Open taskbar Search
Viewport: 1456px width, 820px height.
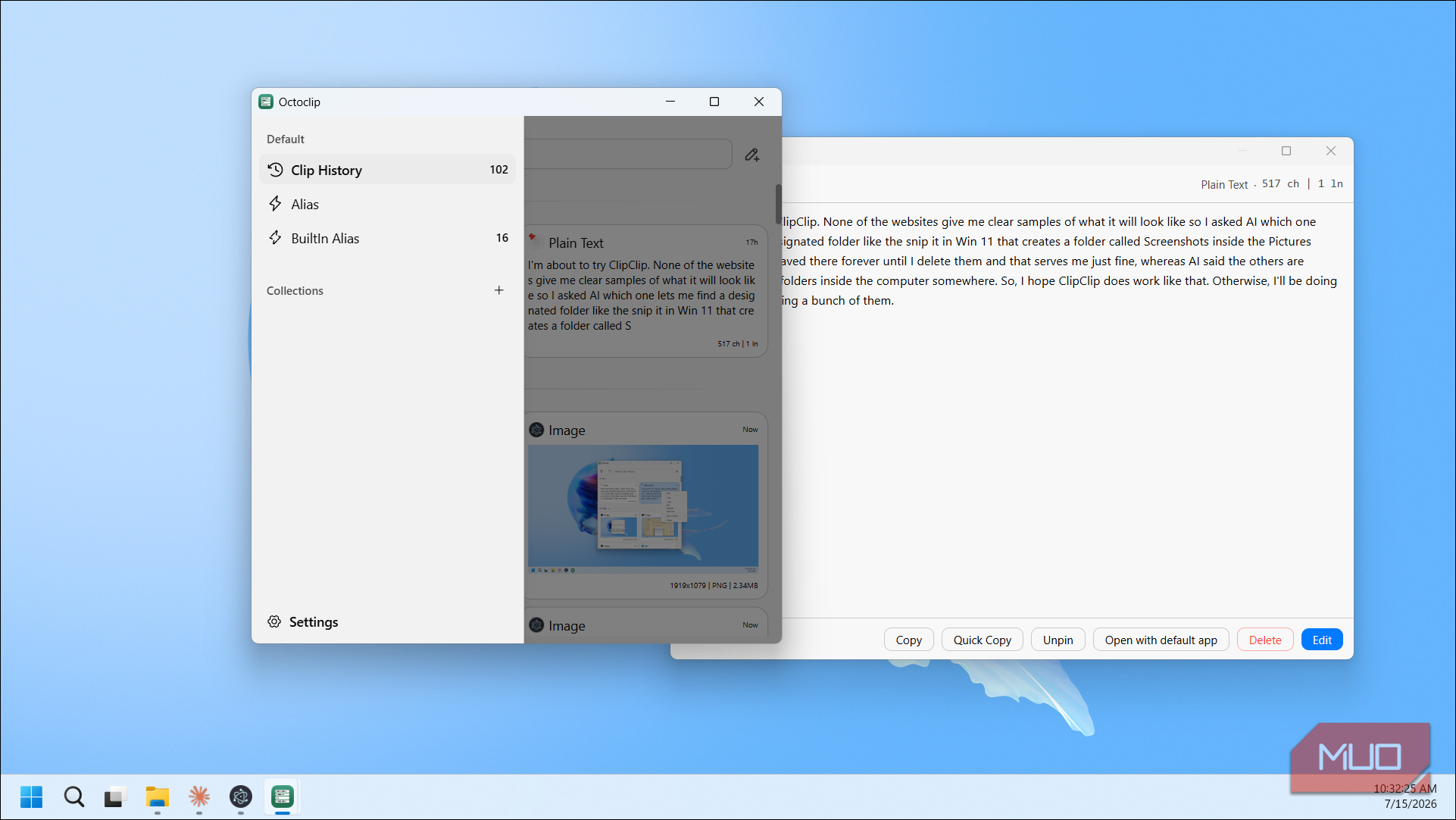(x=73, y=797)
